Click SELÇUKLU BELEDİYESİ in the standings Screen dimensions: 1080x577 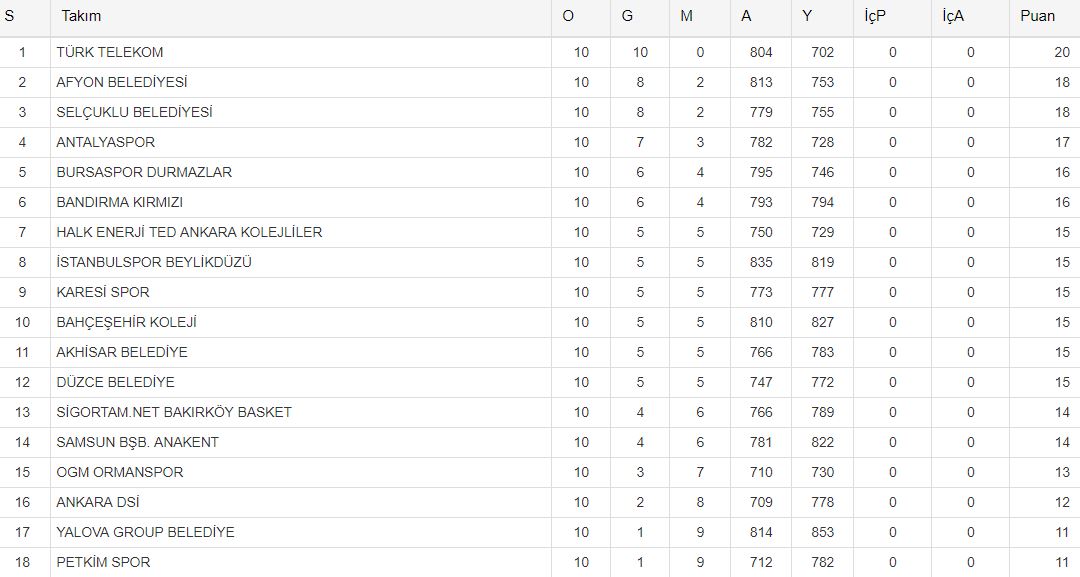(134, 112)
